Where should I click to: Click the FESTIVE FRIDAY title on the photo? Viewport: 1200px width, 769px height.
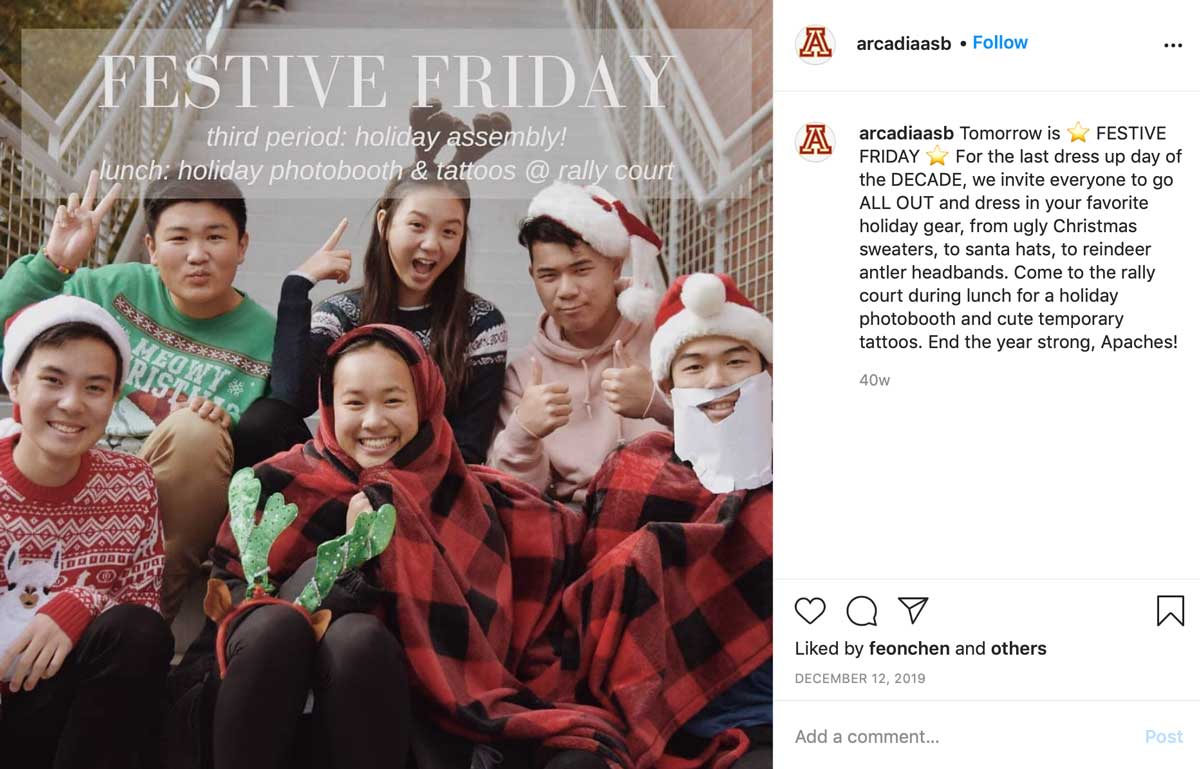(388, 82)
